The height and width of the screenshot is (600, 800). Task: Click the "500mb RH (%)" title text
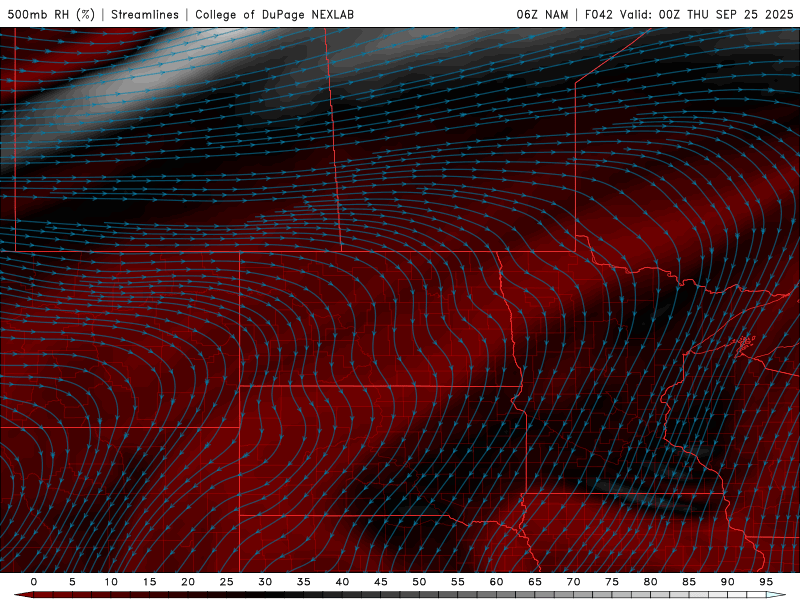click(x=51, y=14)
